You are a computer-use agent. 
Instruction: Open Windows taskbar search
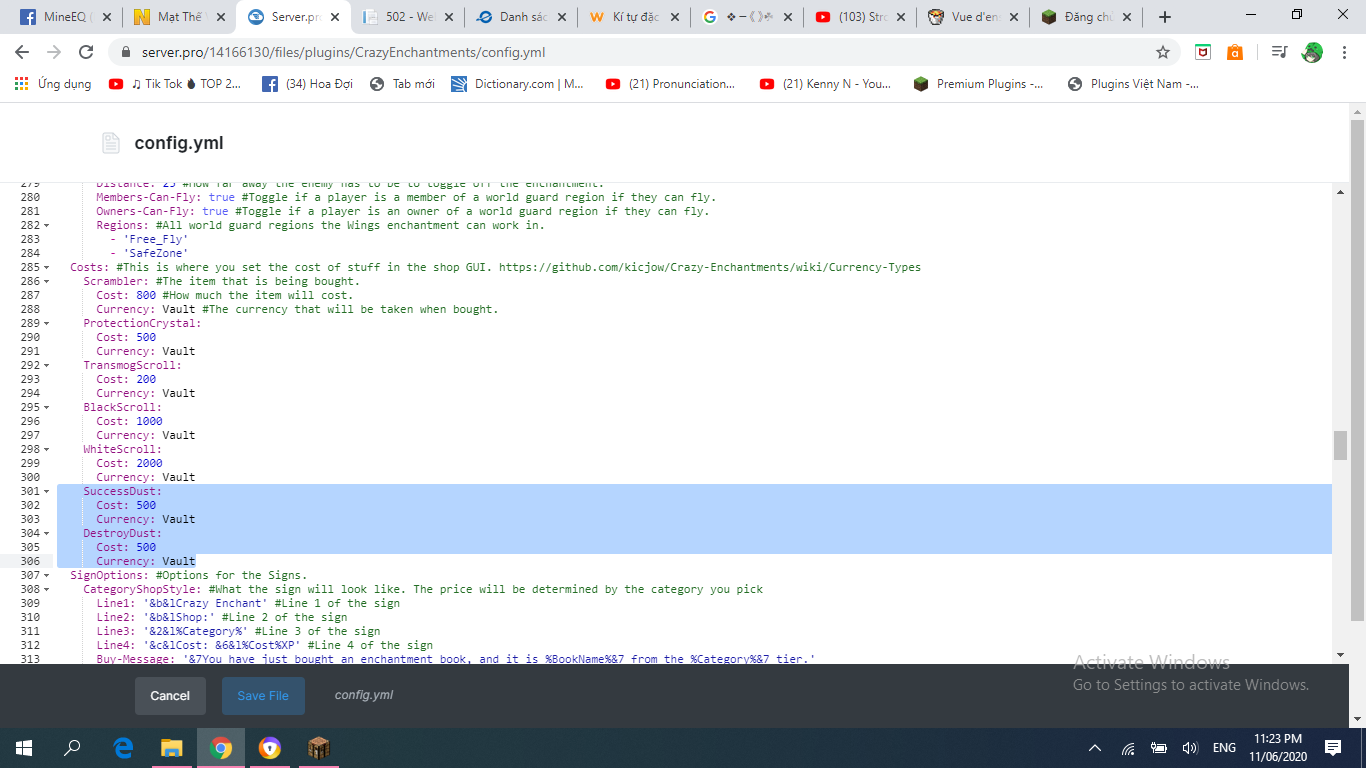pyautogui.click(x=72, y=748)
